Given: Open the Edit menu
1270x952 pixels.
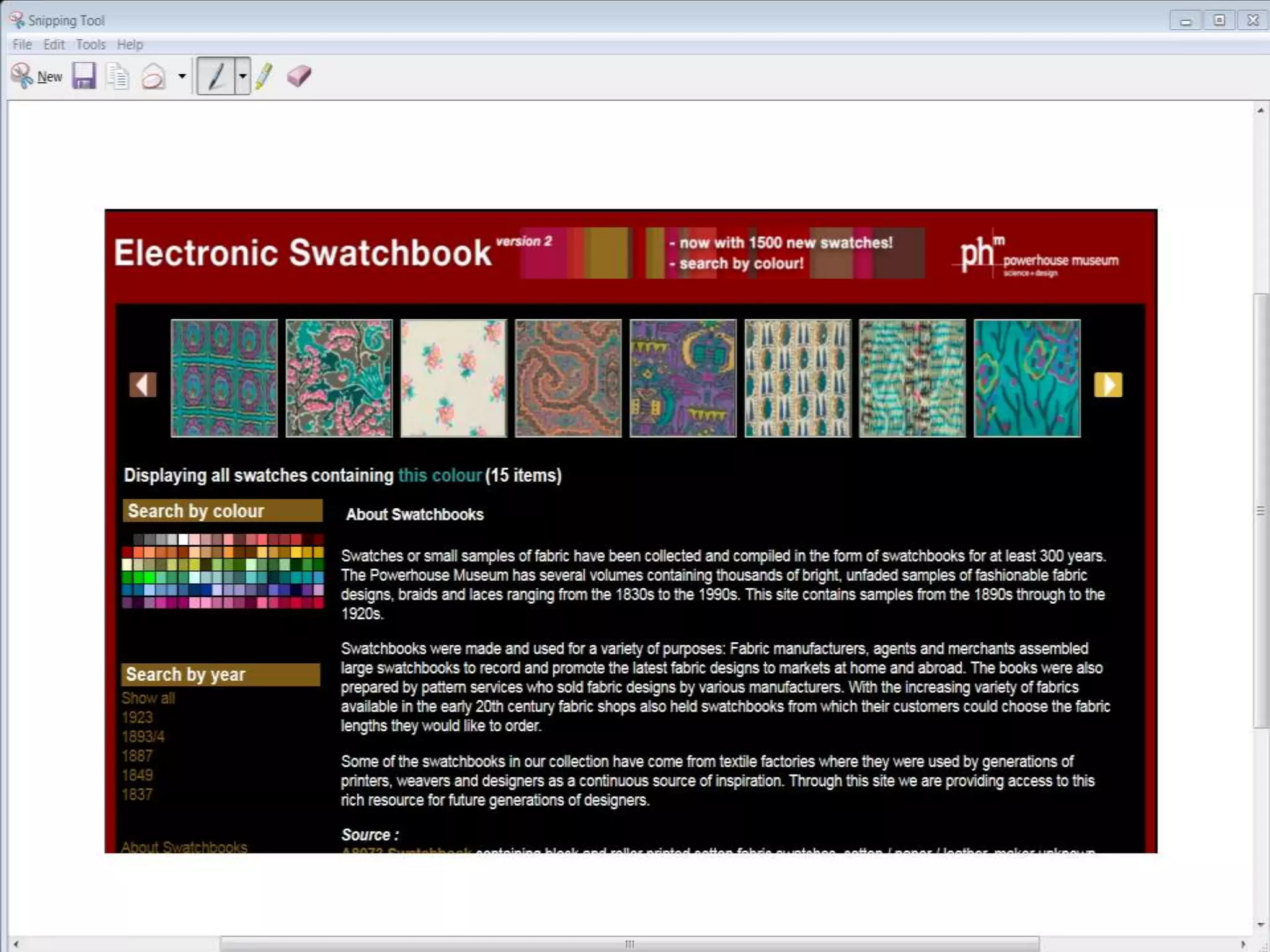Looking at the screenshot, I should [x=54, y=45].
